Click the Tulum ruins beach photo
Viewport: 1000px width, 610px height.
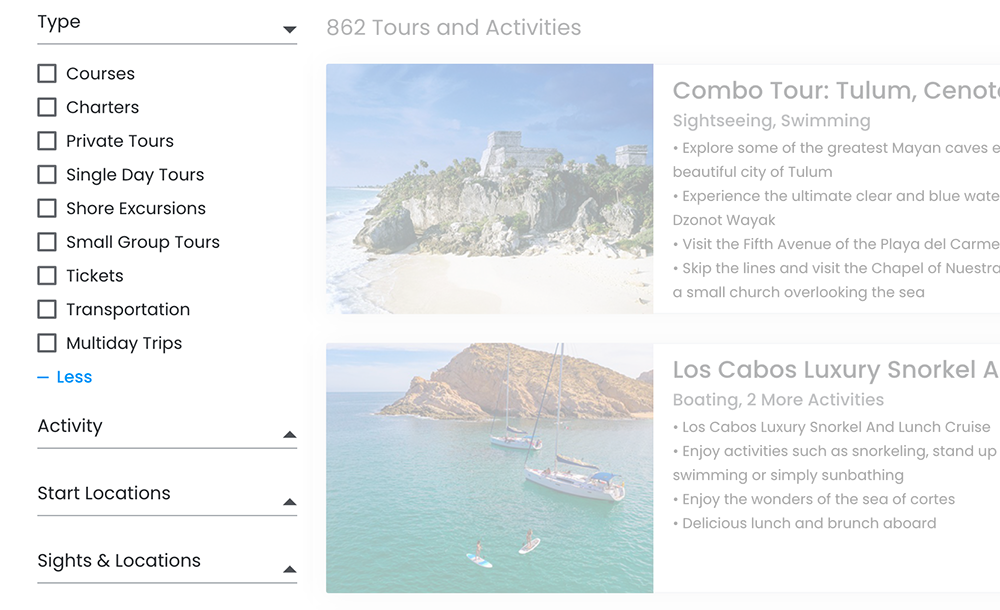pyautogui.click(x=489, y=189)
